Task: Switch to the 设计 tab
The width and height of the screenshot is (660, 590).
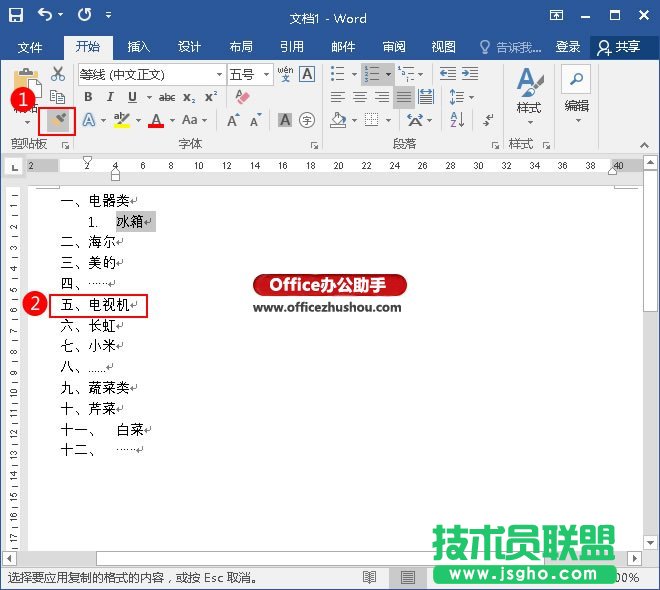Action: pos(189,46)
